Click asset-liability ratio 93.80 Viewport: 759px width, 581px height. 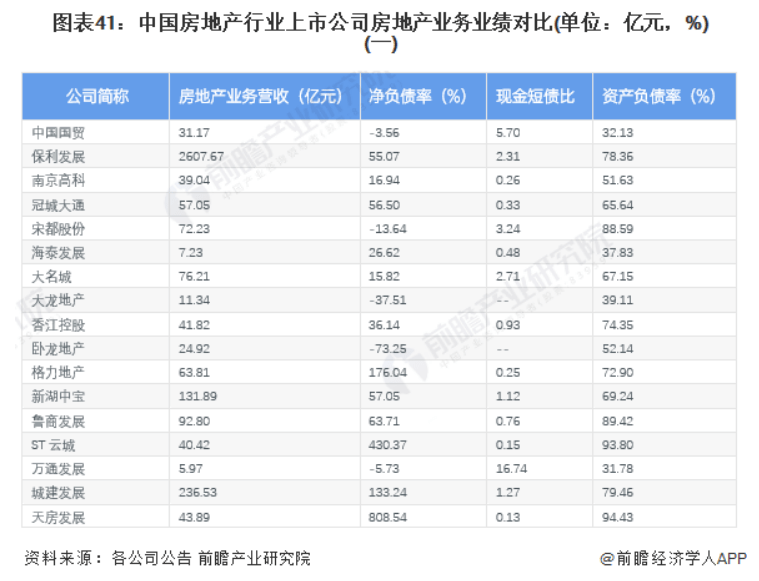point(618,445)
